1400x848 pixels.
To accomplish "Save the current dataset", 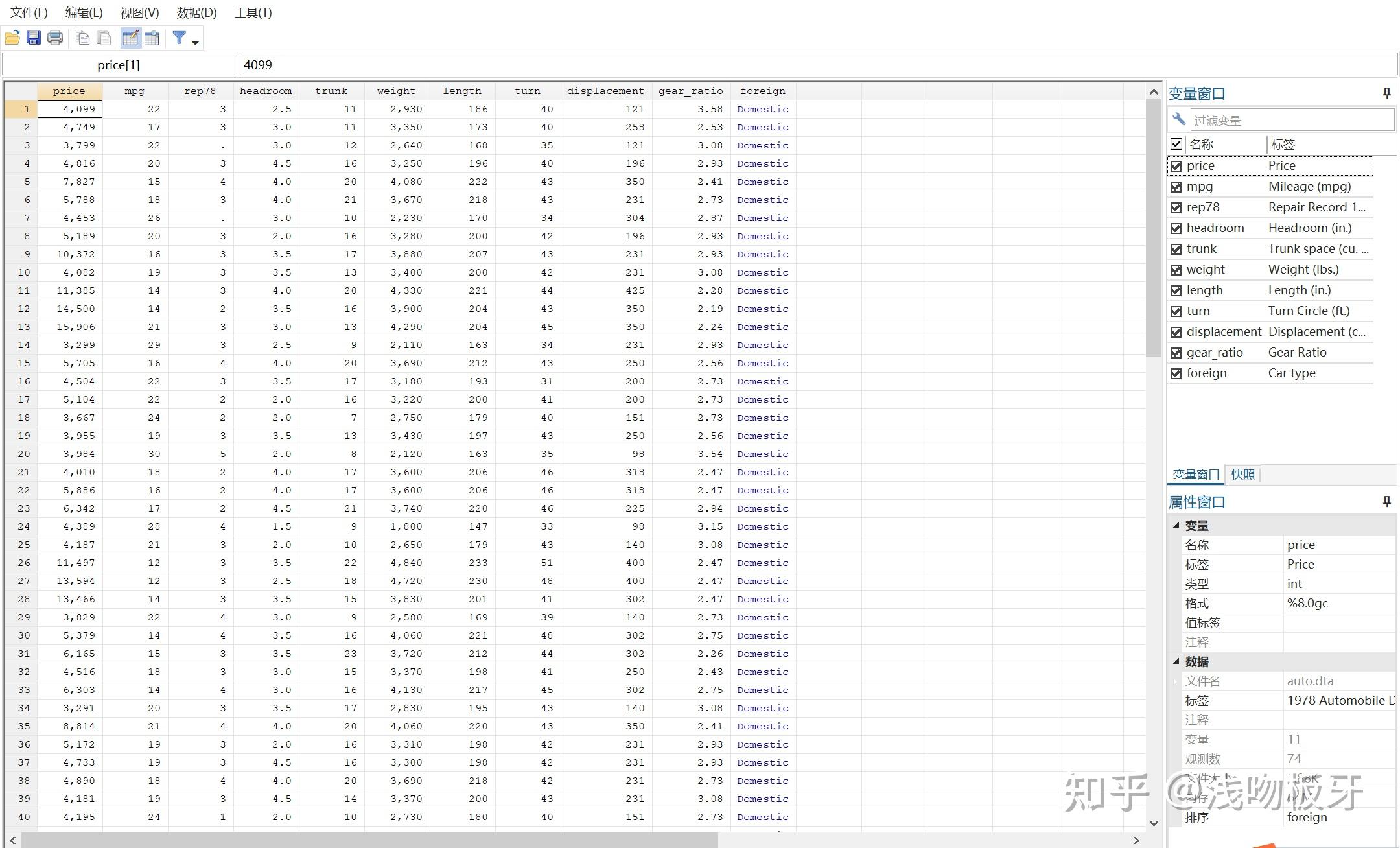I will (x=33, y=38).
